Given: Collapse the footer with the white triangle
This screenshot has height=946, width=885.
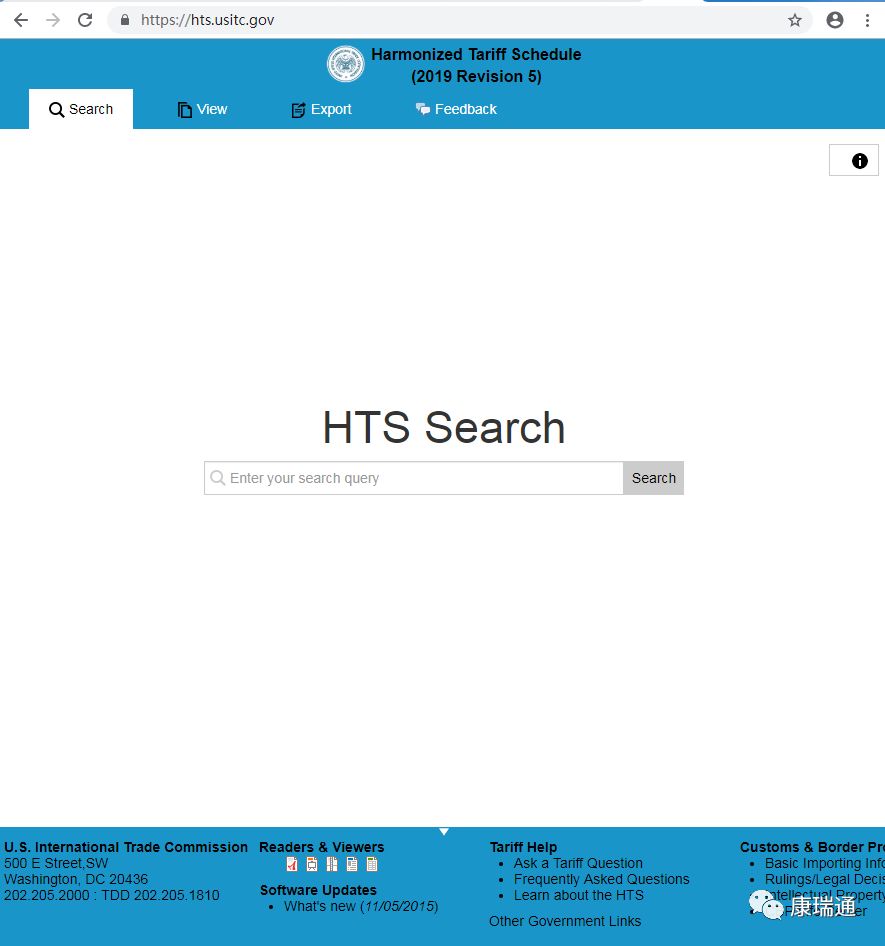Looking at the screenshot, I should click(x=444, y=832).
